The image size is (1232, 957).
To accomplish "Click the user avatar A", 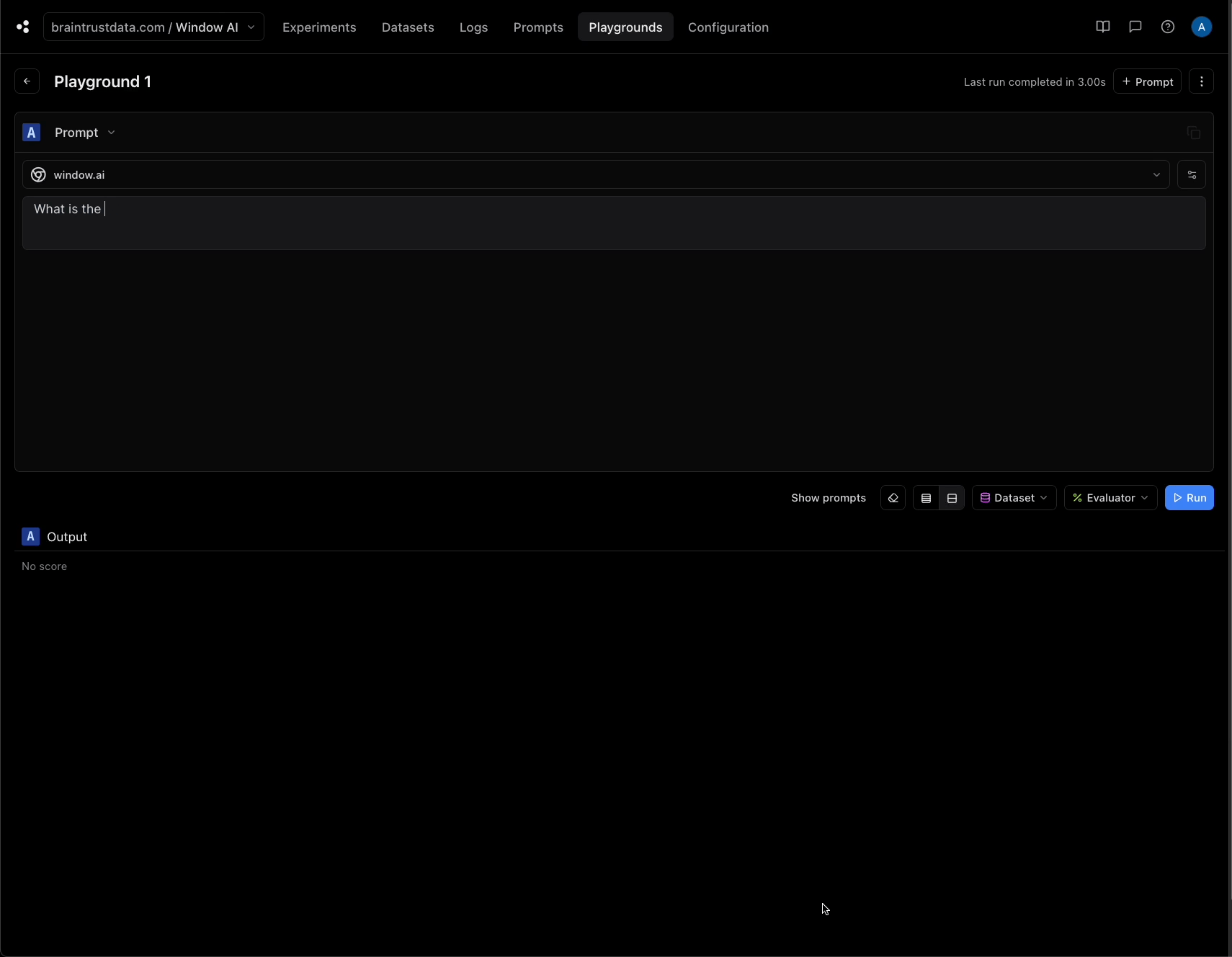I will click(1202, 27).
